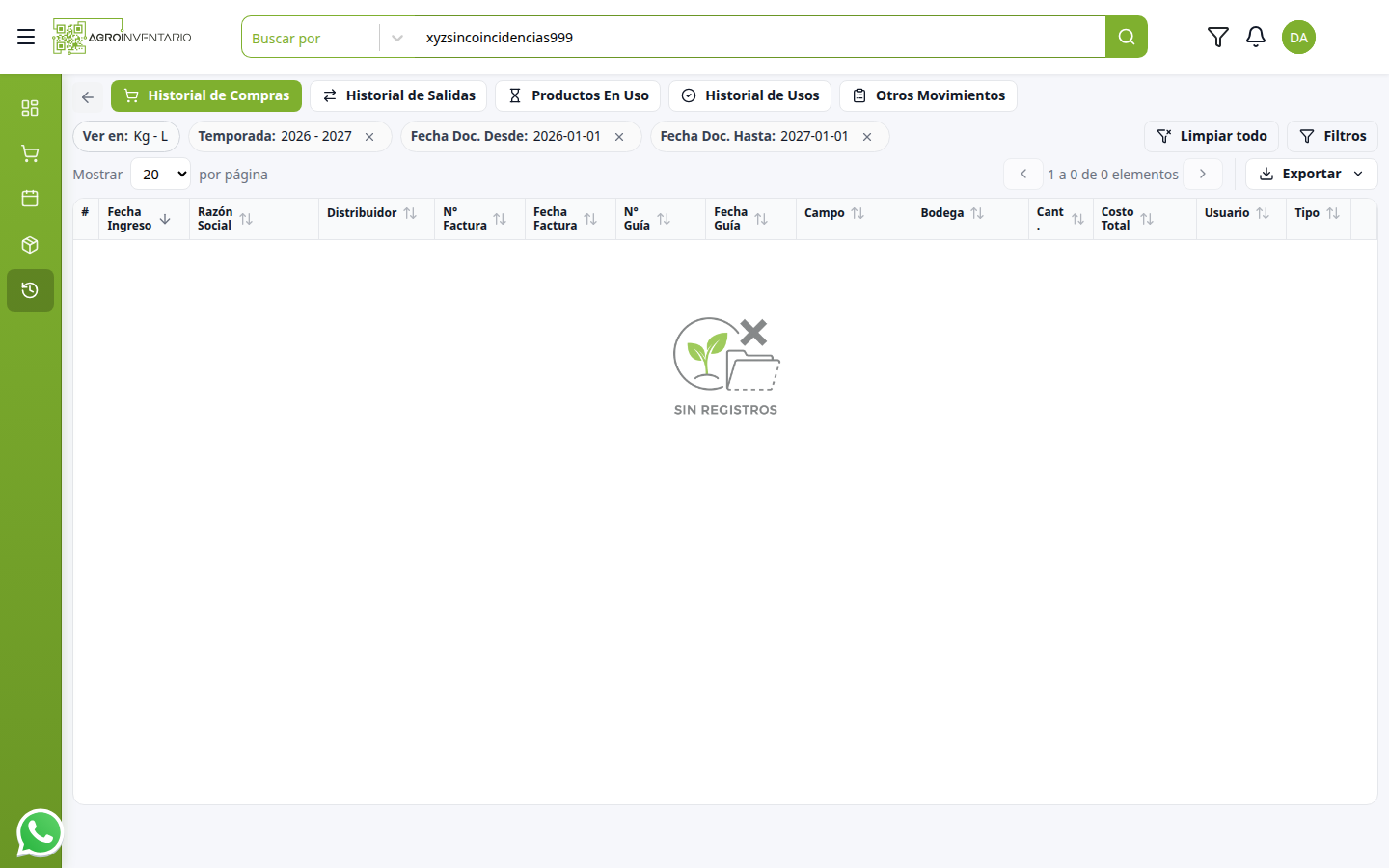
Task: Open the DA user avatar menu
Action: [x=1298, y=37]
